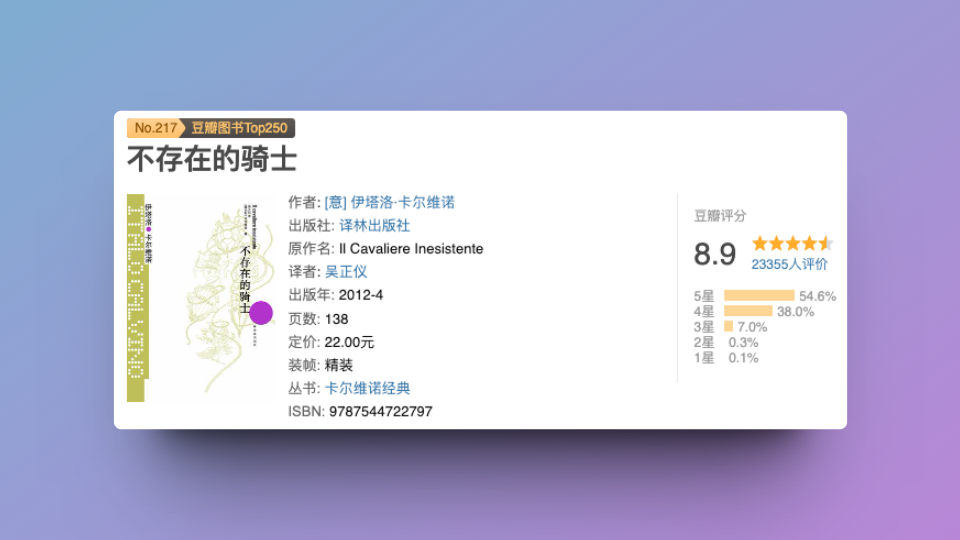960x540 pixels.
Task: Click the 豆瓣评分 heading
Action: pyautogui.click(x=720, y=216)
